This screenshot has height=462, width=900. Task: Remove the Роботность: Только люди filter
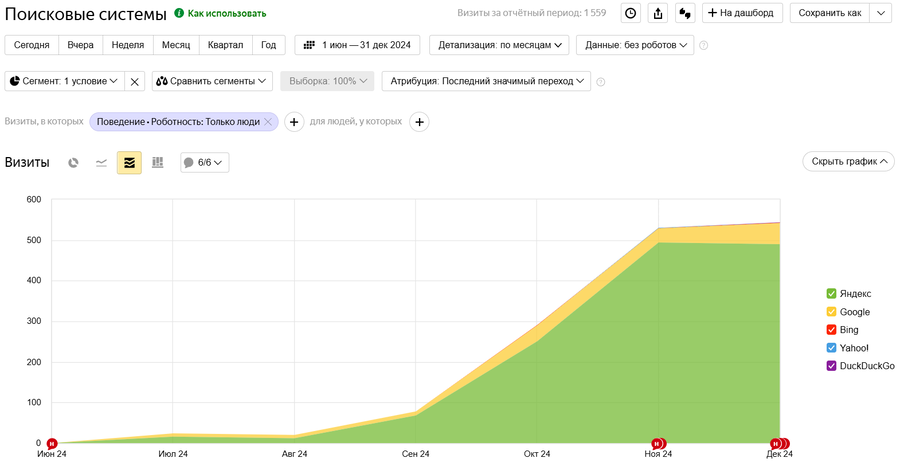267,122
